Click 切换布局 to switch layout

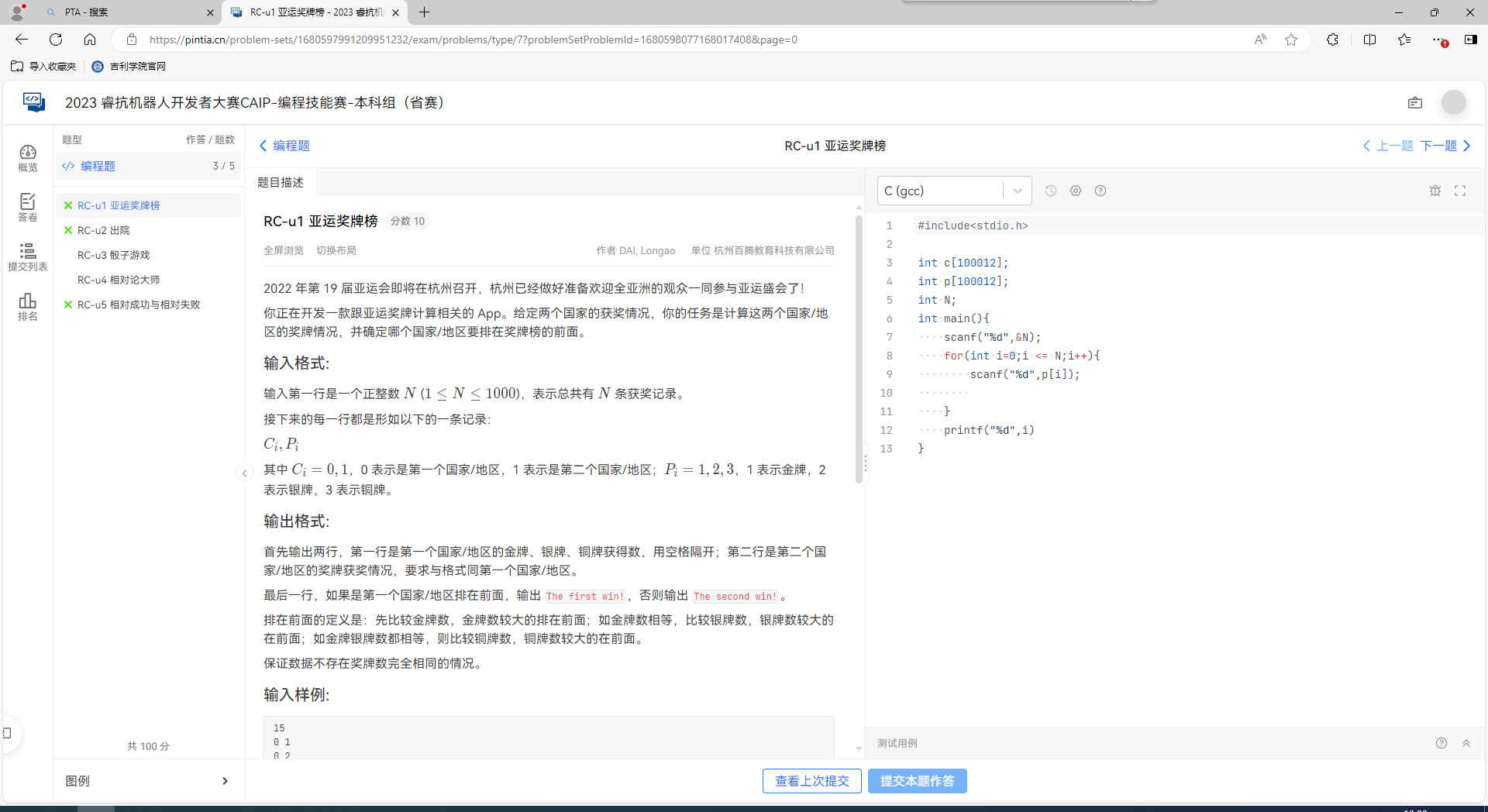tap(336, 250)
